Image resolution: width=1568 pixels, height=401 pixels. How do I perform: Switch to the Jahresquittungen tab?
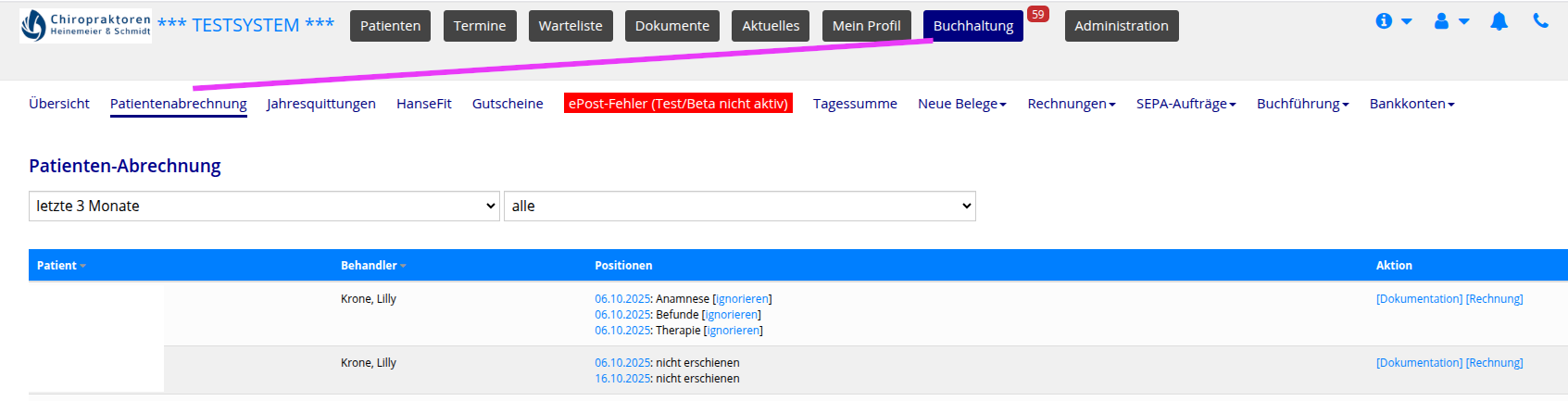(321, 104)
